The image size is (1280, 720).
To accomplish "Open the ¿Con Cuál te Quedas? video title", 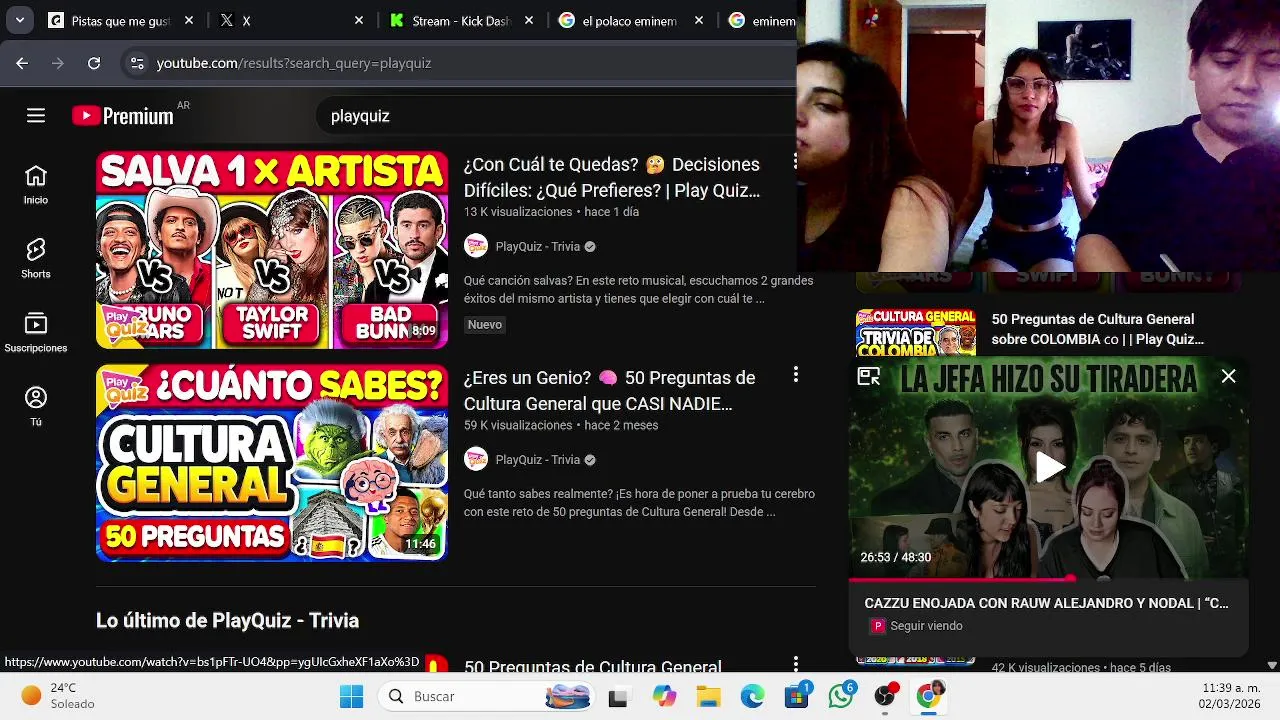I will (x=612, y=177).
